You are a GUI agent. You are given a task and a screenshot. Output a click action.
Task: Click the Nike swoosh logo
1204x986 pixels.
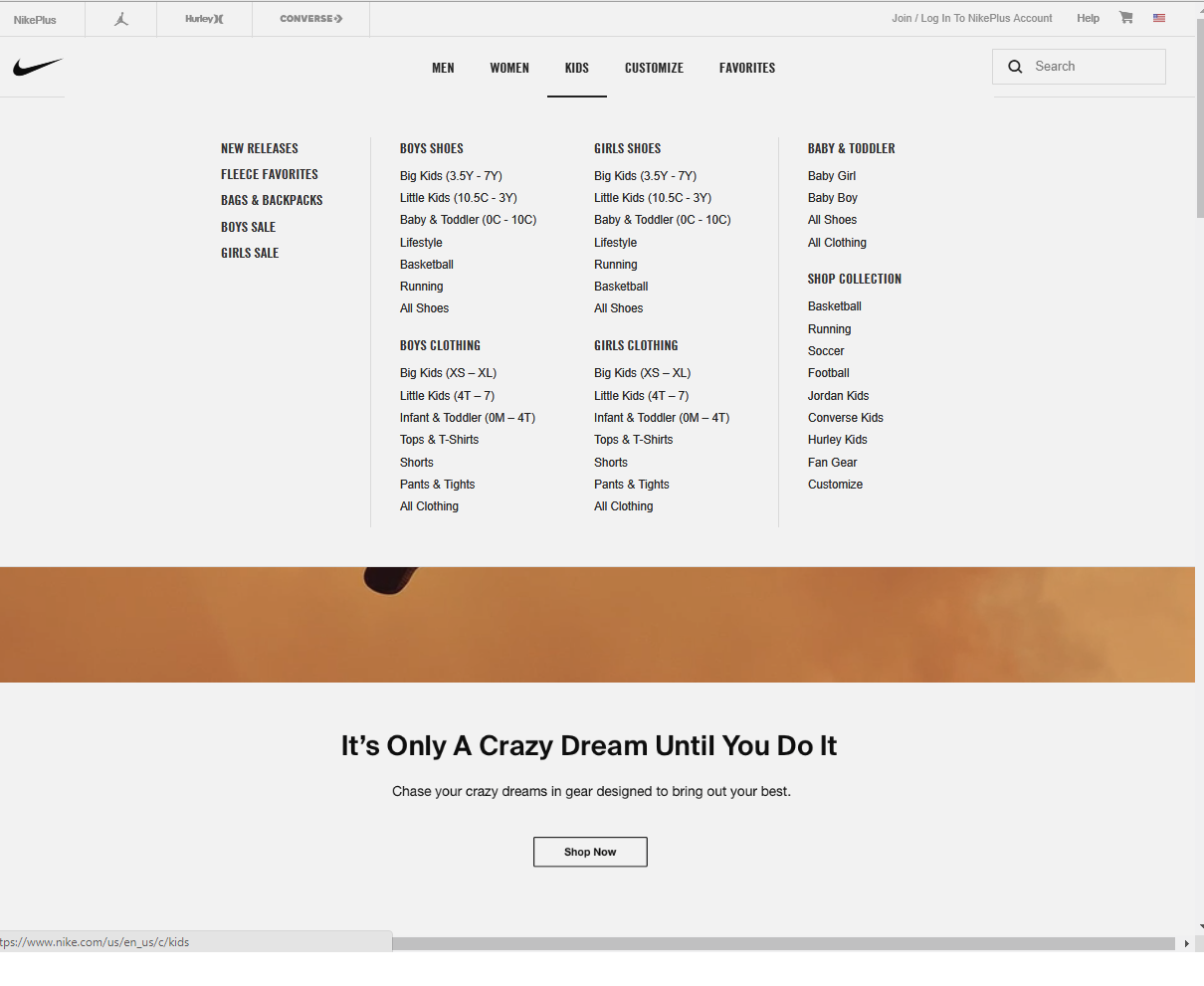pyautogui.click(x=38, y=68)
